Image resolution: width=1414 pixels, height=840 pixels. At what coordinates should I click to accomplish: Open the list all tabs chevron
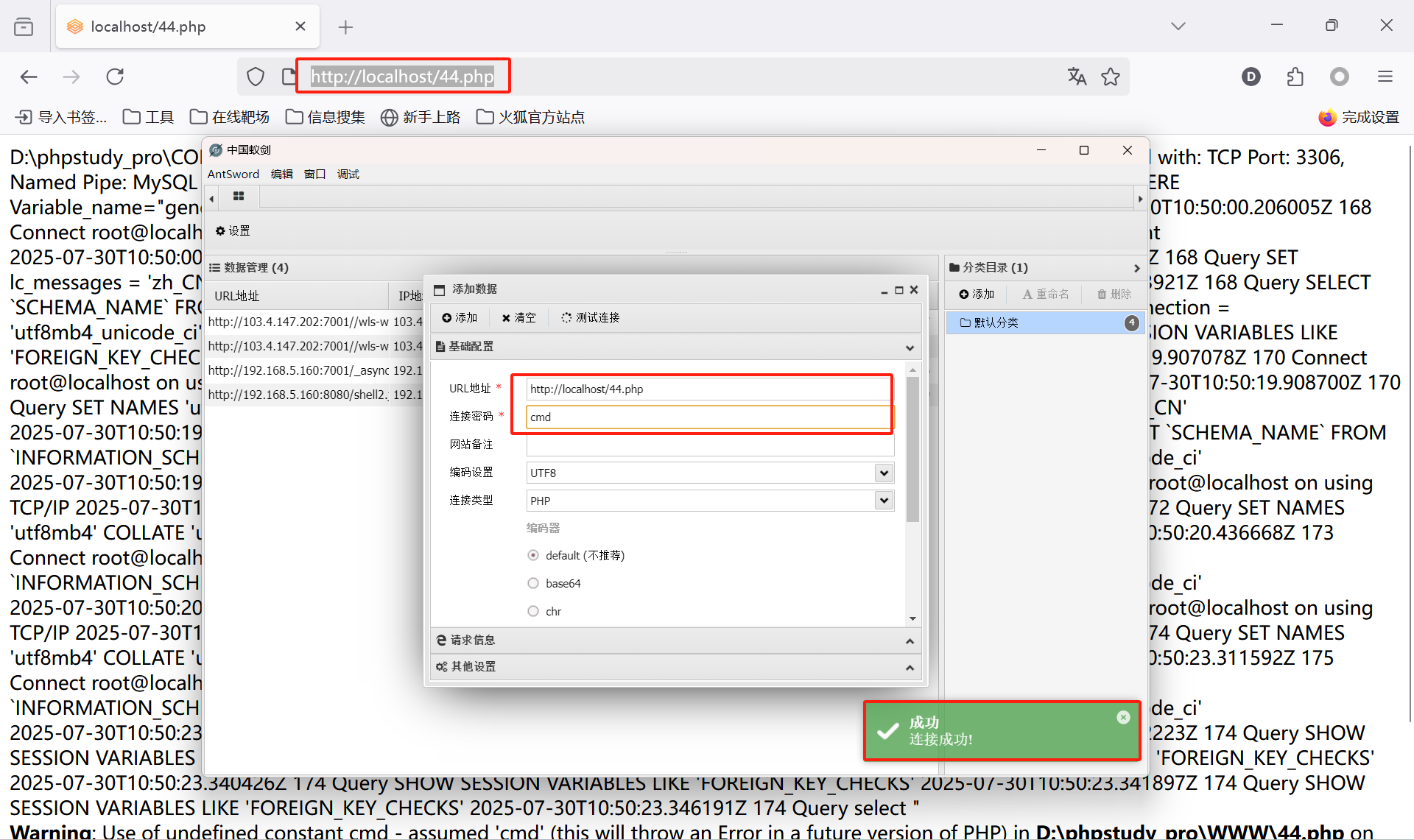click(x=1178, y=26)
